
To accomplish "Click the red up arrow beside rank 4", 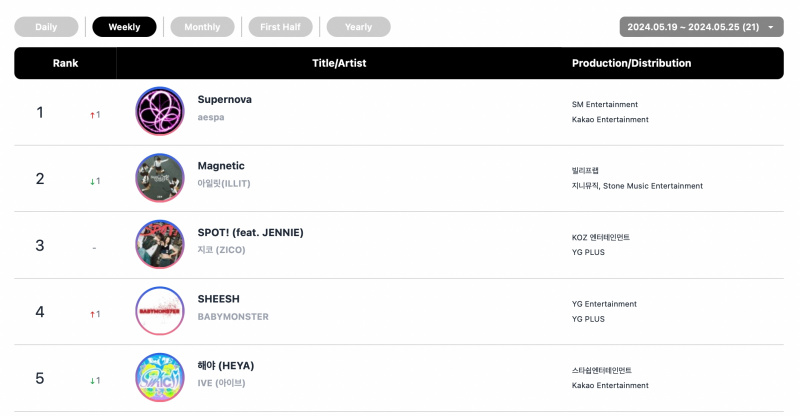I will click(x=92, y=314).
